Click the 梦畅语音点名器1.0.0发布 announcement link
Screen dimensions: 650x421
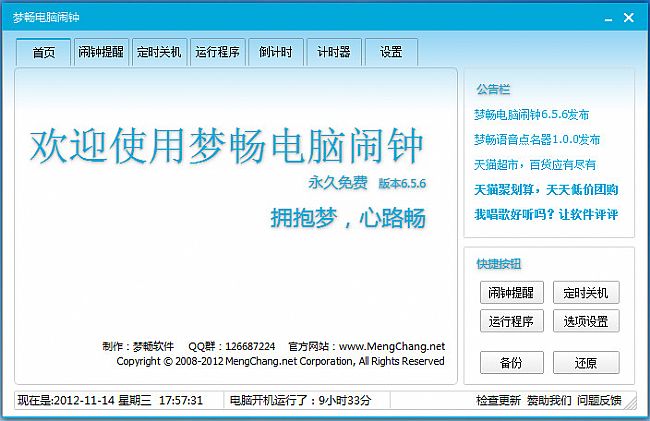(537, 139)
